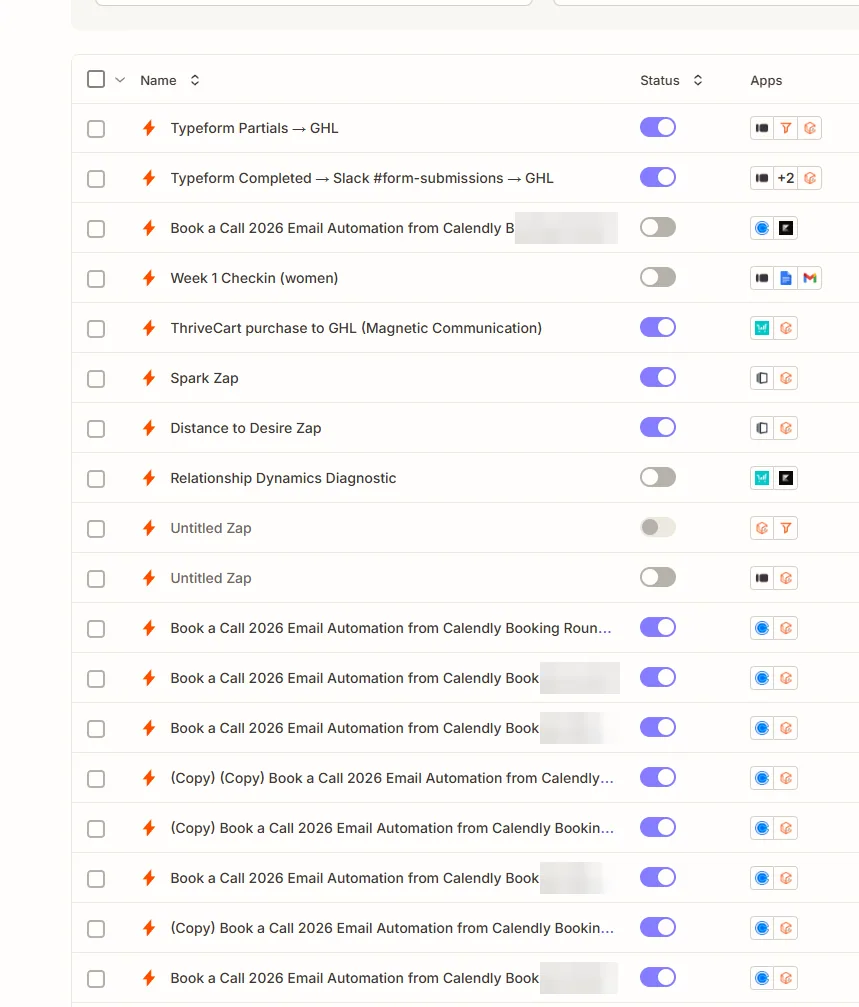Enable the Week 1 Checkin (women) zap toggle
The image size is (859, 1007).
point(658,277)
